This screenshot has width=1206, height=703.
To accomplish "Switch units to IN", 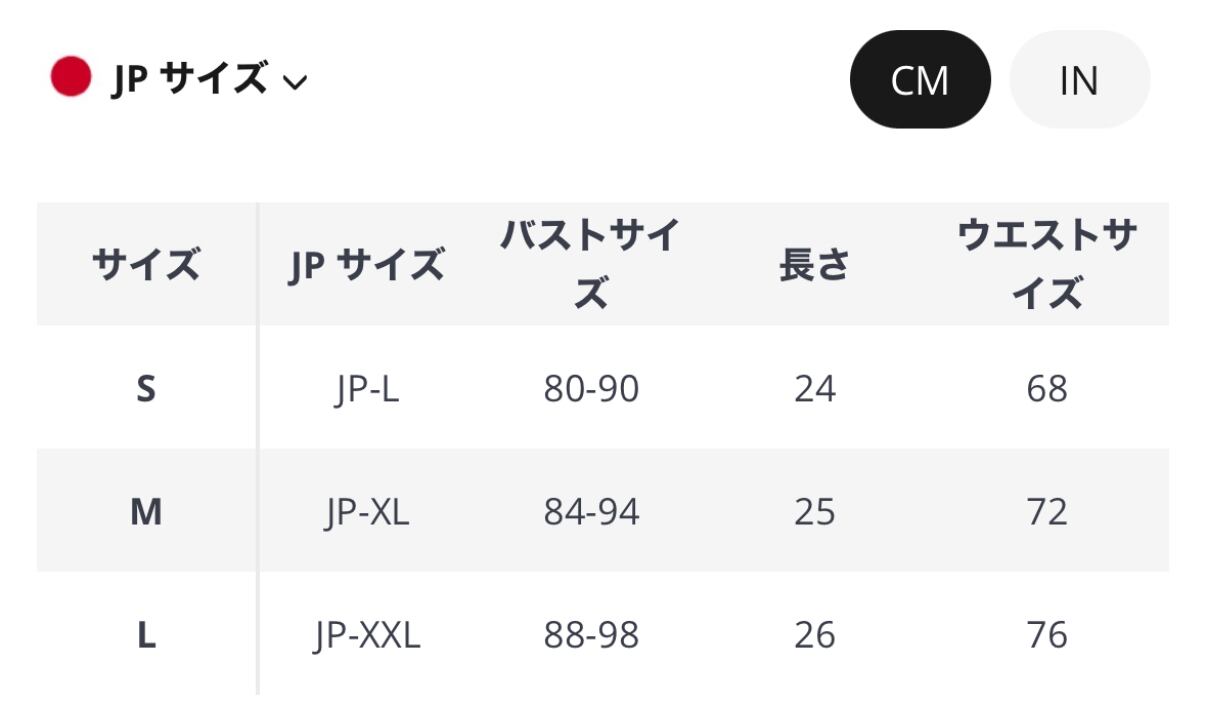I will (1079, 80).
